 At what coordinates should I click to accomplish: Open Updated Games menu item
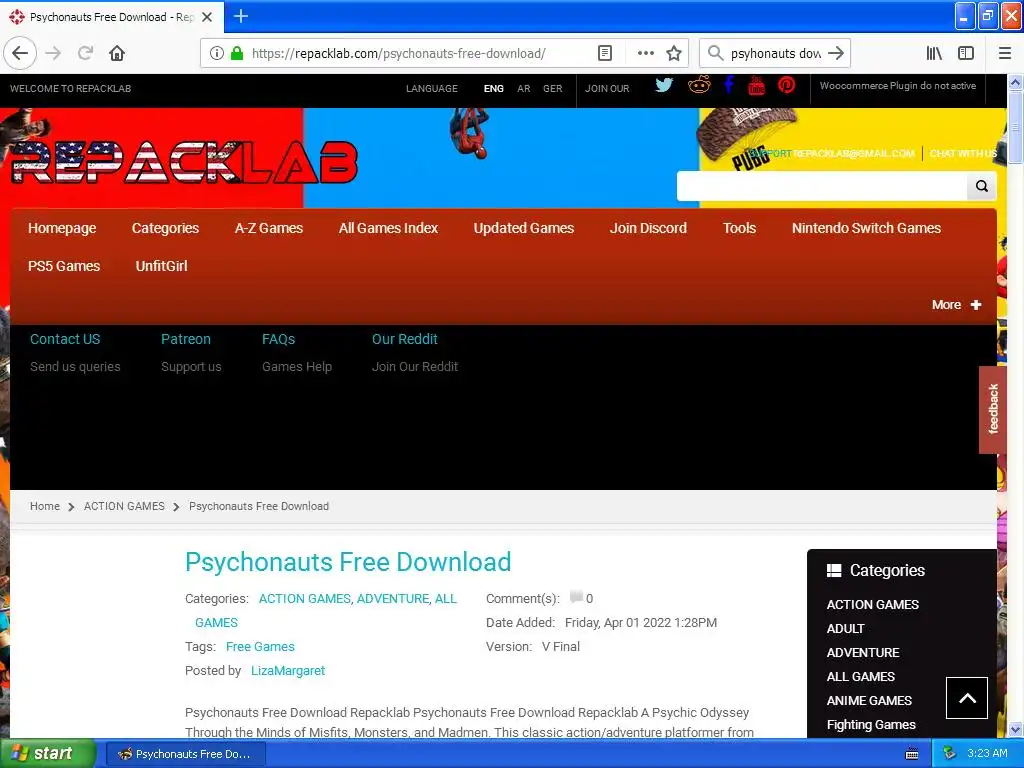[x=524, y=228]
